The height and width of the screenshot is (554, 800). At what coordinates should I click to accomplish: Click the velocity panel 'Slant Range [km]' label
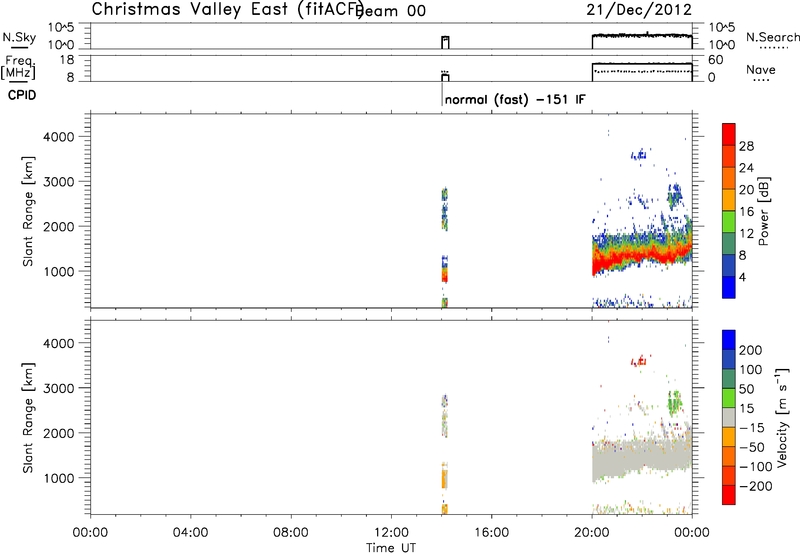[28, 418]
